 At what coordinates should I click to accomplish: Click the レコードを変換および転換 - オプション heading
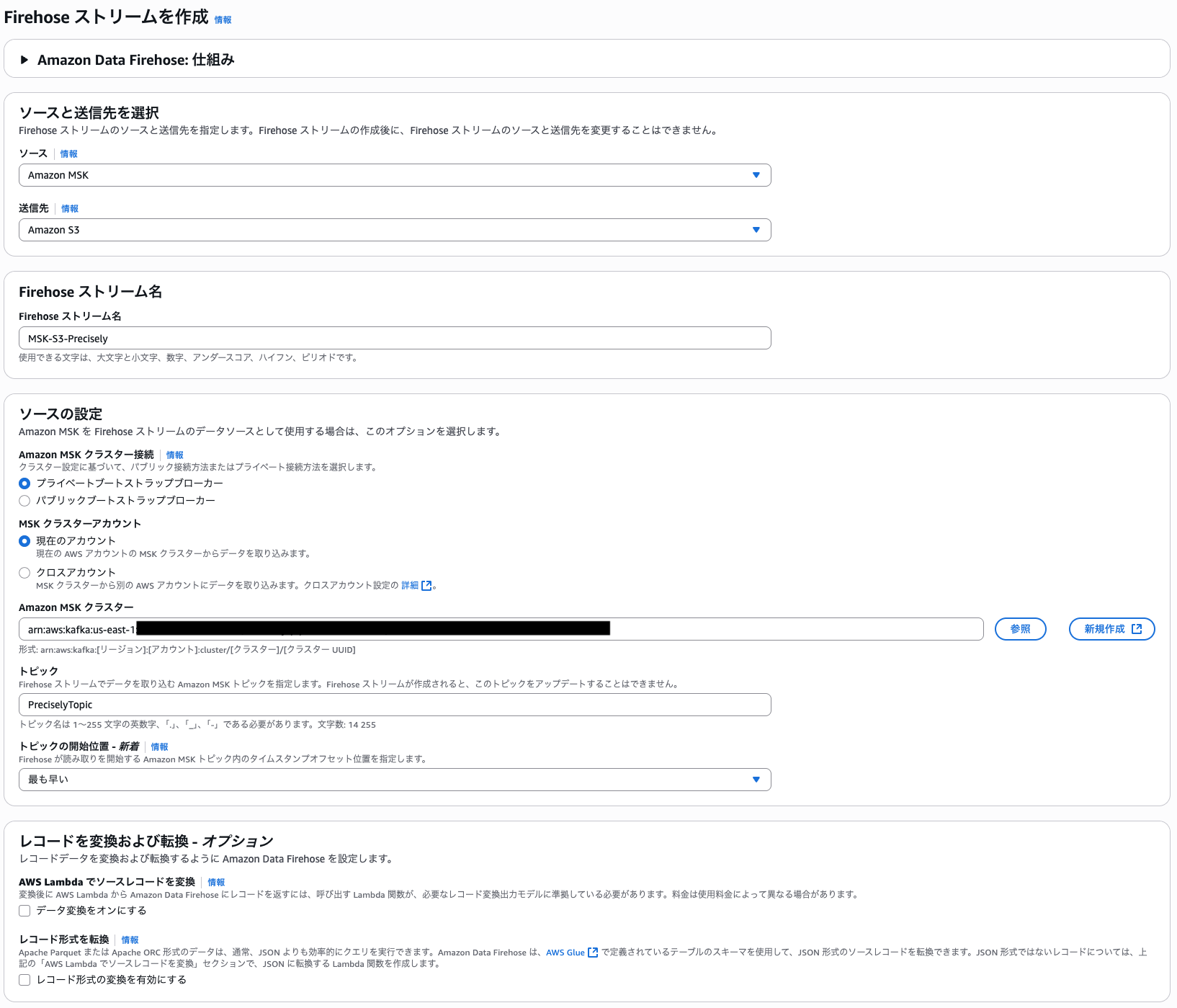click(x=146, y=841)
